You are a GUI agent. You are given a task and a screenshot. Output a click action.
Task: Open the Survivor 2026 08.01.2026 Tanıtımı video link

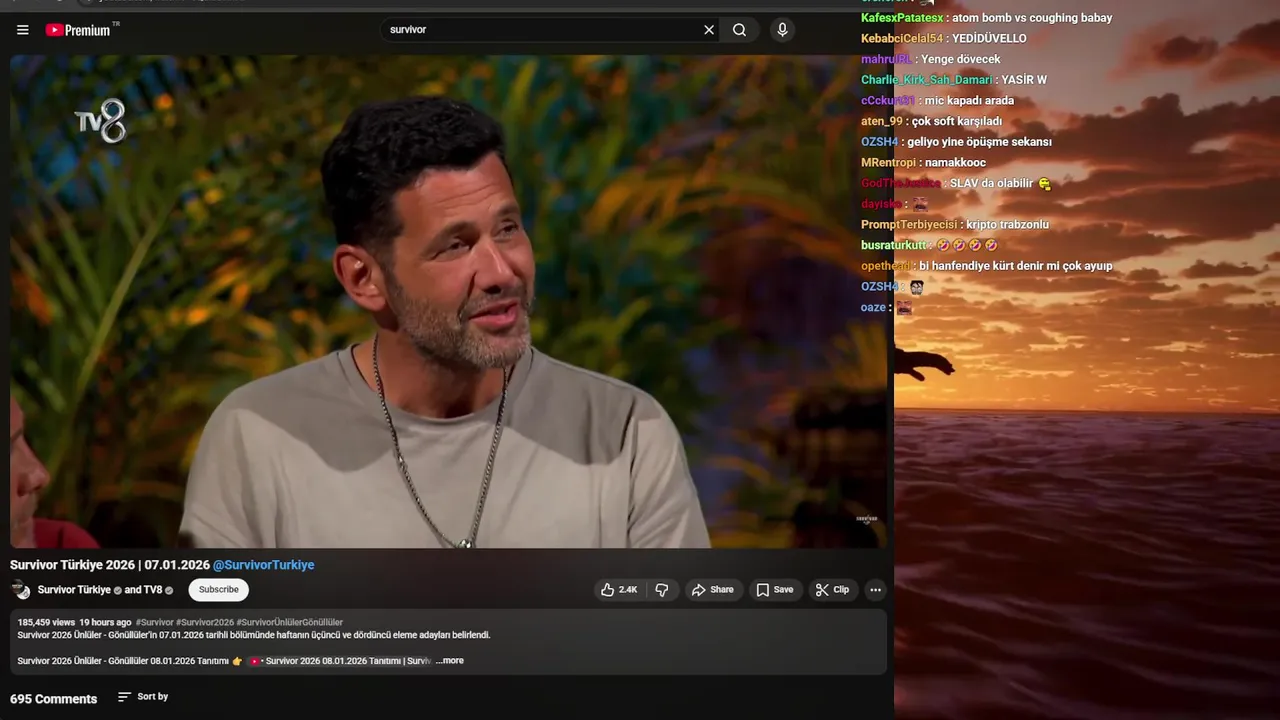339,661
